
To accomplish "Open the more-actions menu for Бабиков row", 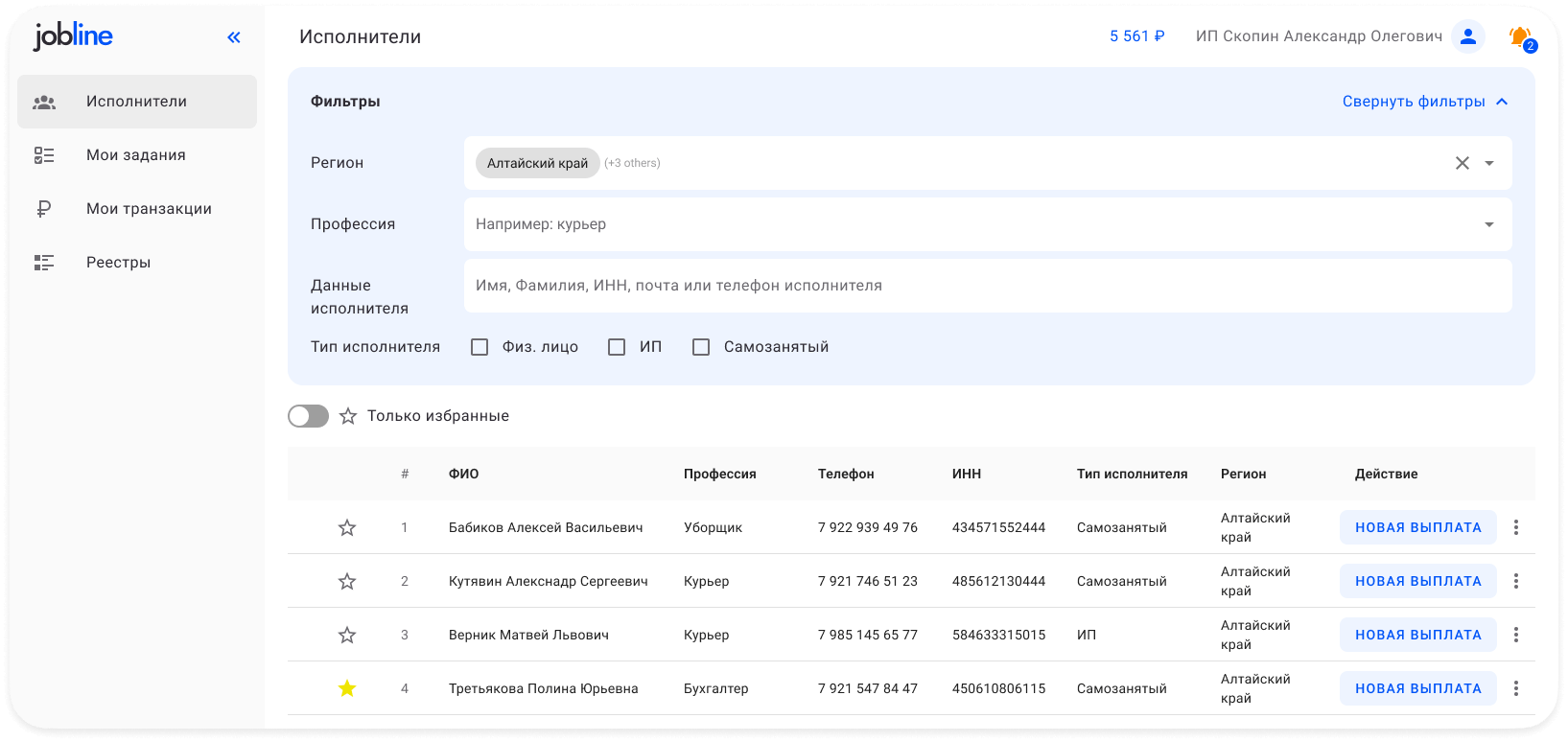I will pyautogui.click(x=1516, y=527).
